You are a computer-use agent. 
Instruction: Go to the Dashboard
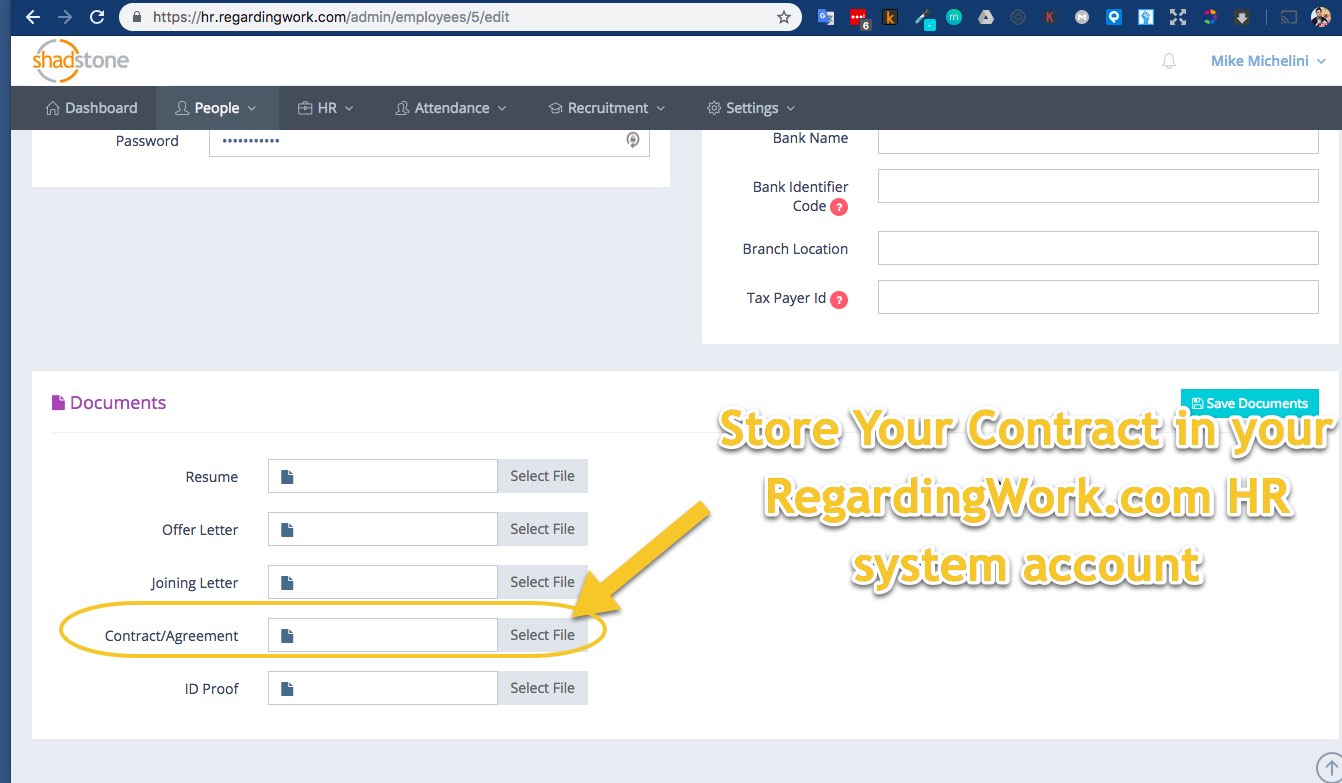(x=92, y=108)
